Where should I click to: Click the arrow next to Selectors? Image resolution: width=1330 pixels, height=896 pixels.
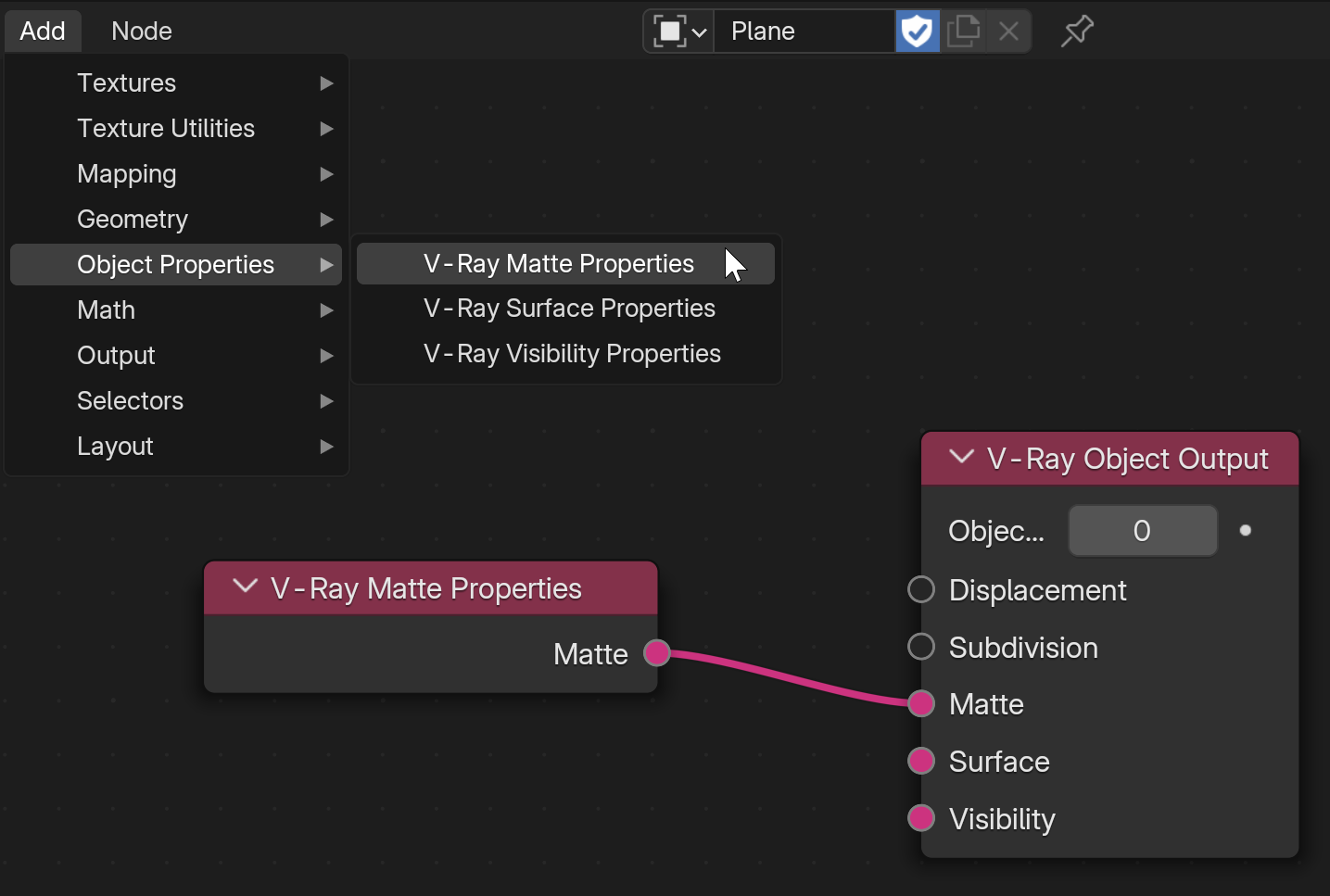[326, 401]
